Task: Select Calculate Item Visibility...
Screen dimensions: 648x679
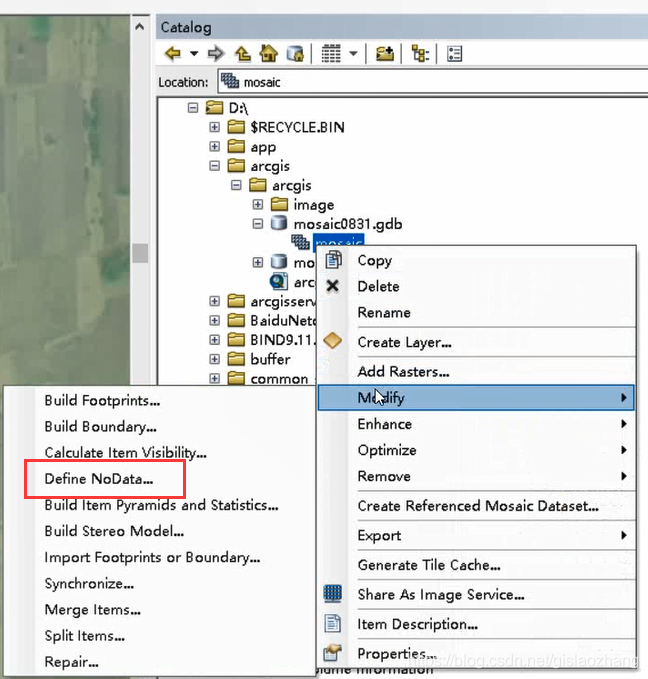Action: [159, 453]
